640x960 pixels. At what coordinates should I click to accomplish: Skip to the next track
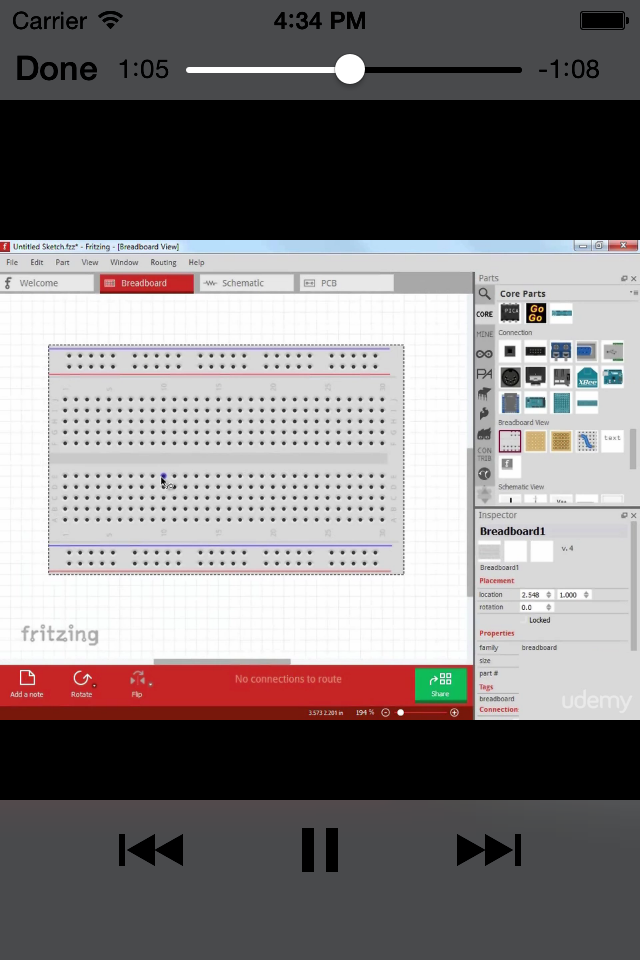489,850
